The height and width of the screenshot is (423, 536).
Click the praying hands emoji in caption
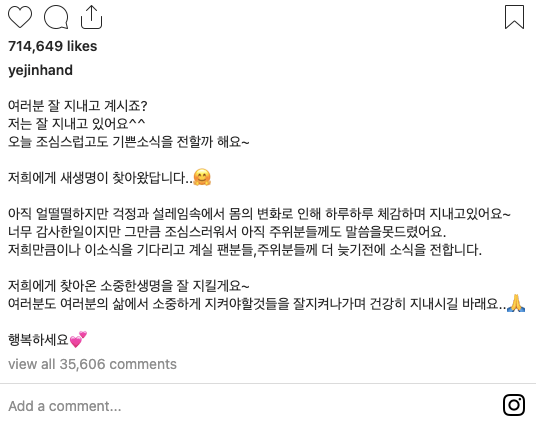(516, 303)
